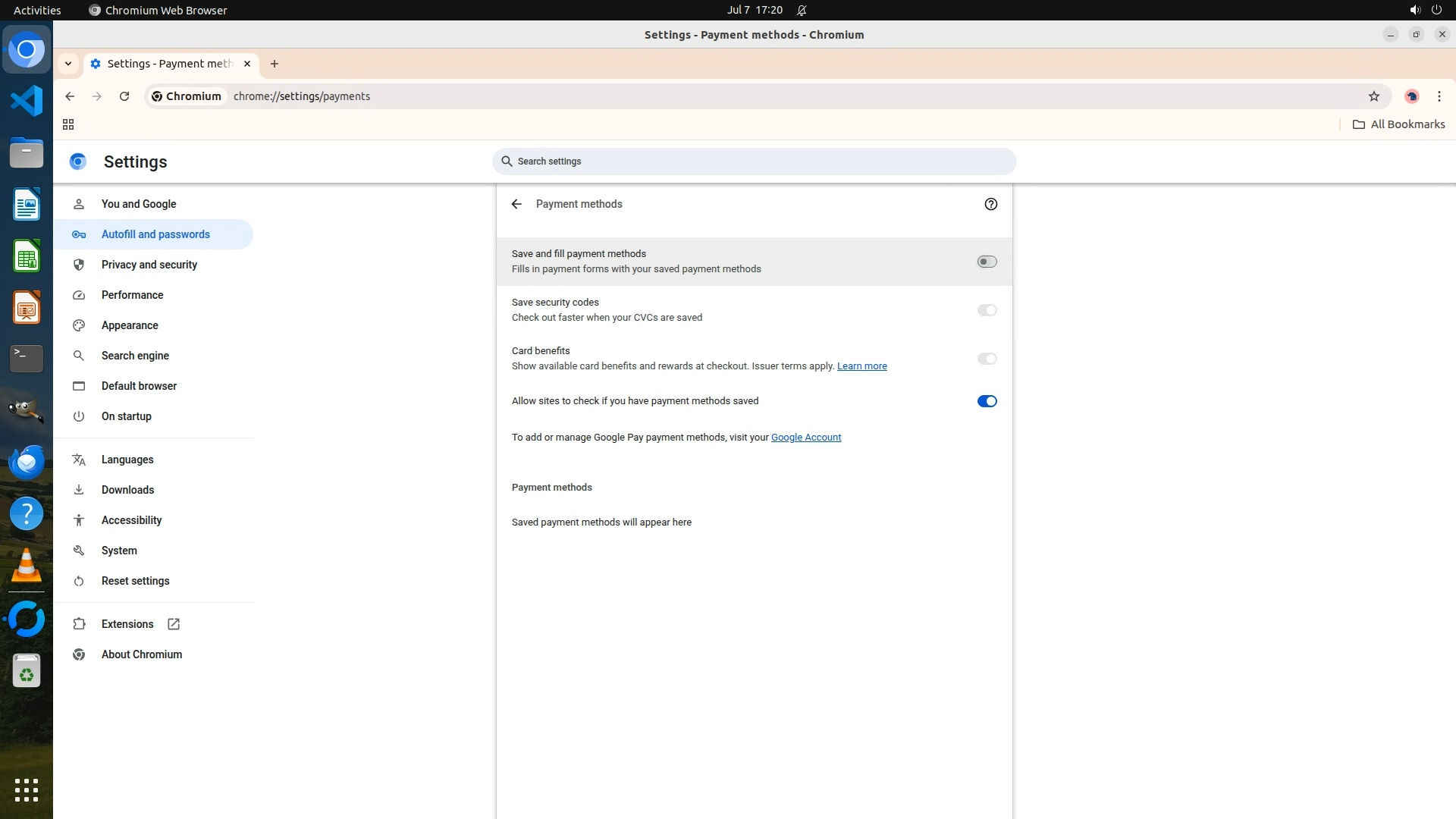Click the browser back arrow

(70, 96)
